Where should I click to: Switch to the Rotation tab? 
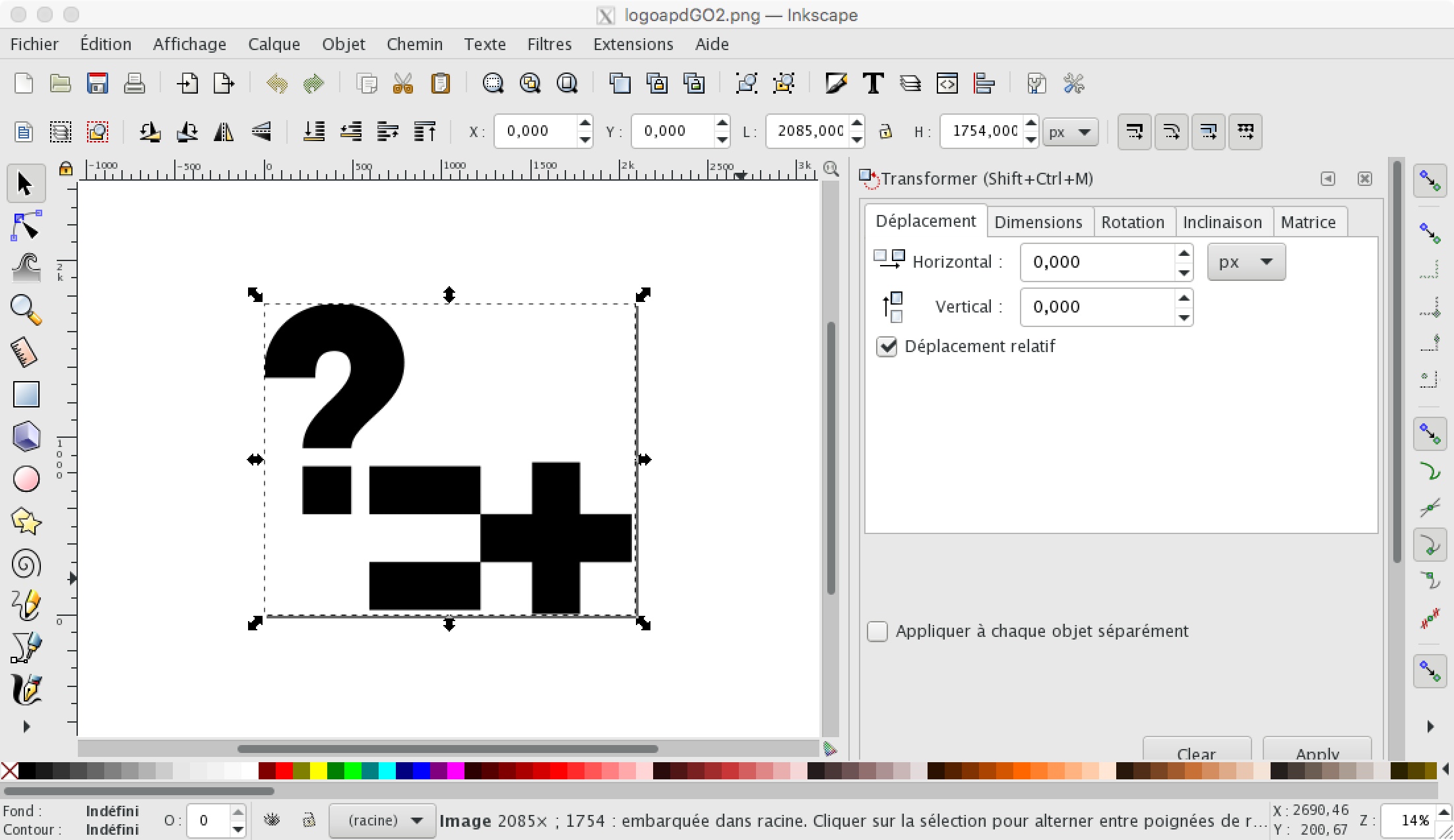pyautogui.click(x=1133, y=222)
